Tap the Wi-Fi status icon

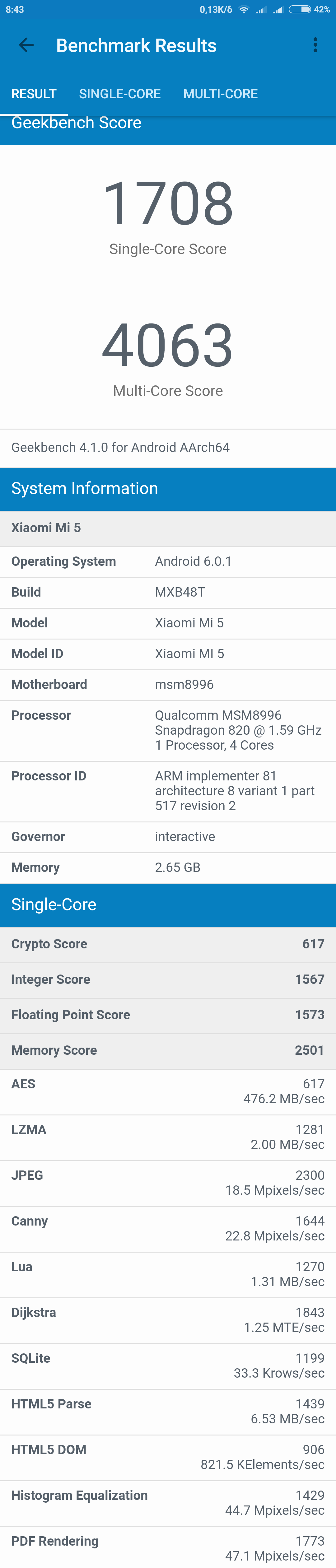(x=244, y=10)
